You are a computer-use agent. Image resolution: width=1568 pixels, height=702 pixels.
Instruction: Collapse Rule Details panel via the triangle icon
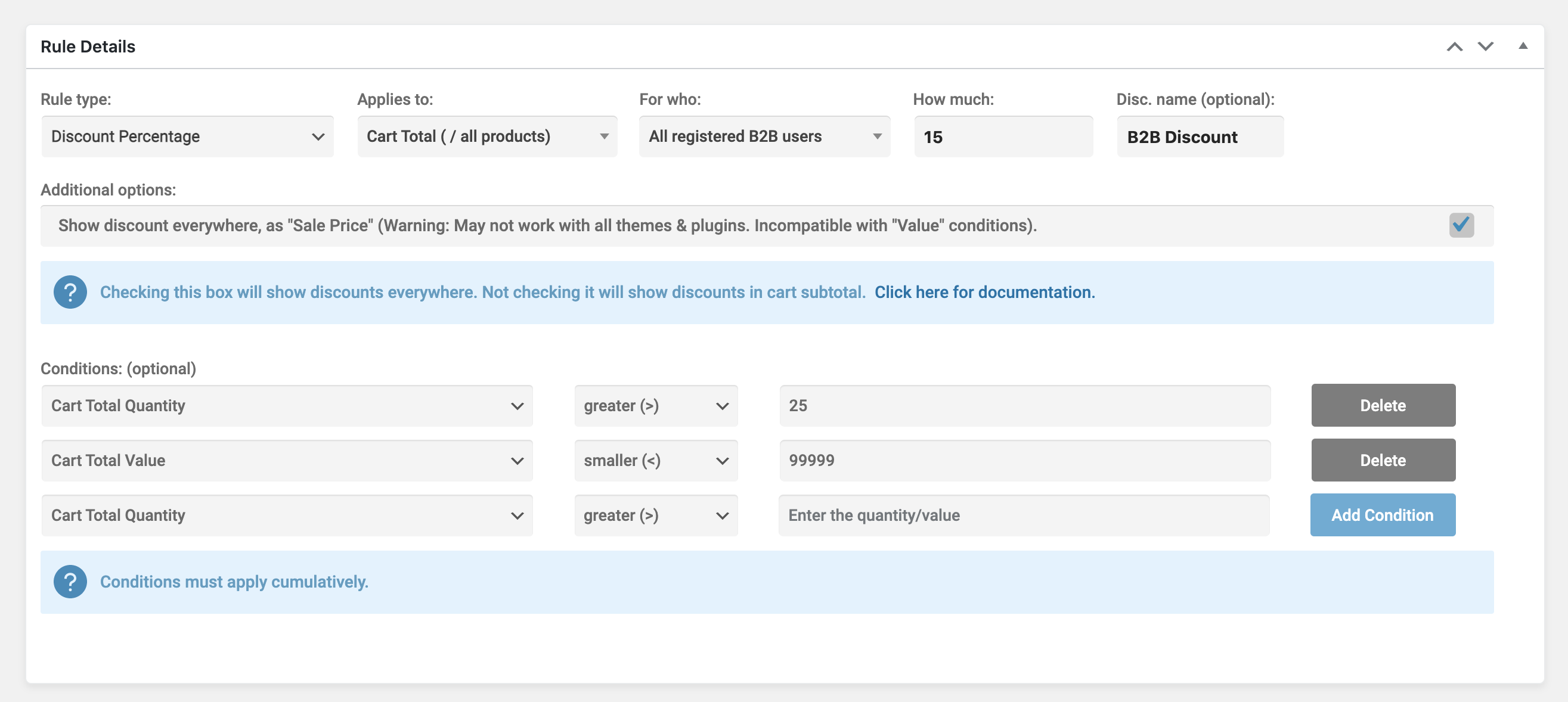click(x=1523, y=46)
